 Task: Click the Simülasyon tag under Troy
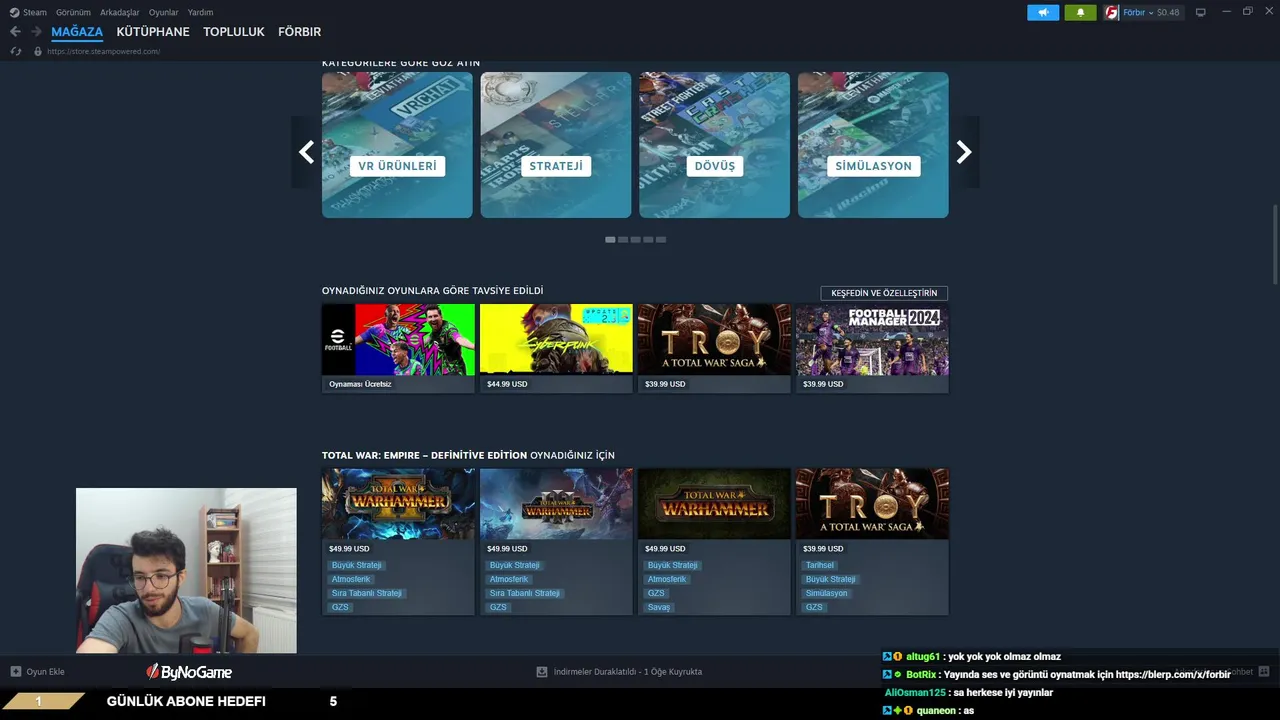tap(827, 593)
